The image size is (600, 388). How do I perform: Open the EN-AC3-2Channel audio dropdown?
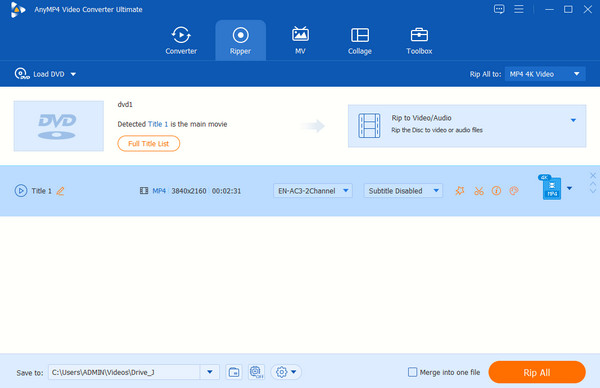[313, 191]
